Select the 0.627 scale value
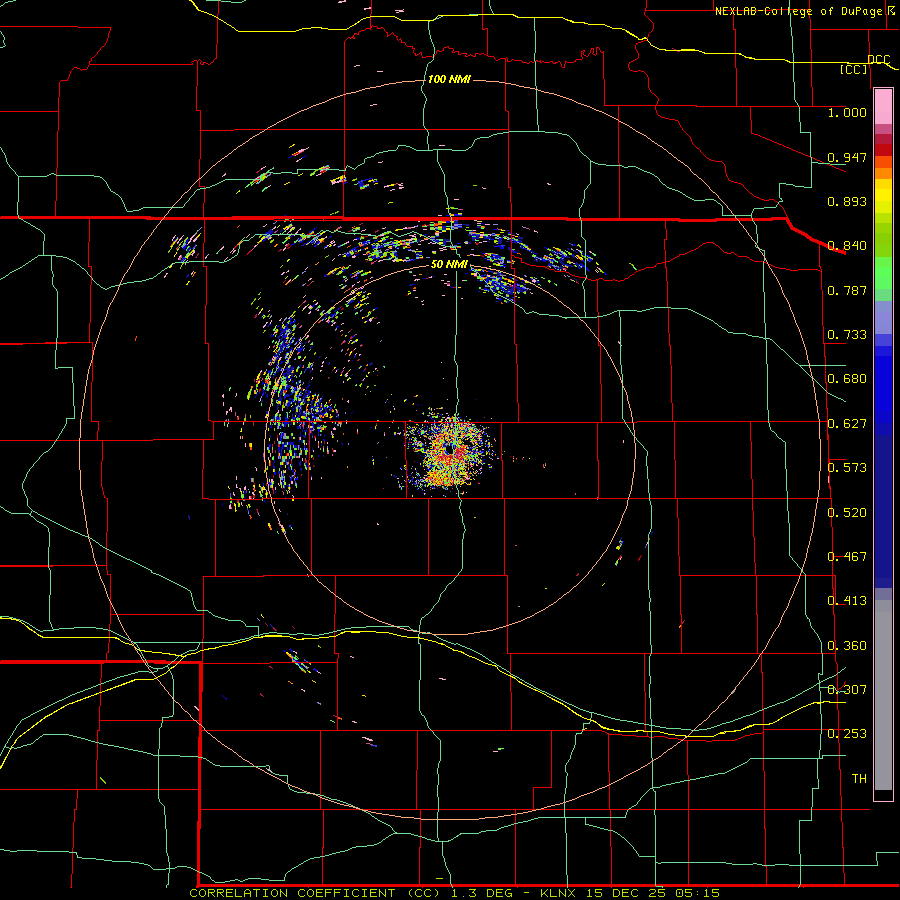This screenshot has height=900, width=900. point(847,423)
